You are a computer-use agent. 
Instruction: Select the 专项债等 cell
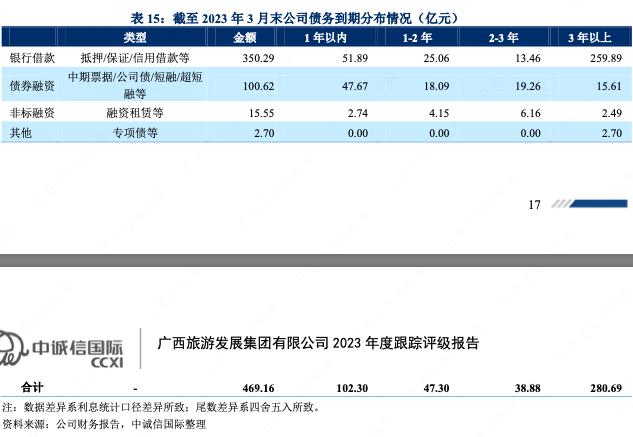point(135,133)
